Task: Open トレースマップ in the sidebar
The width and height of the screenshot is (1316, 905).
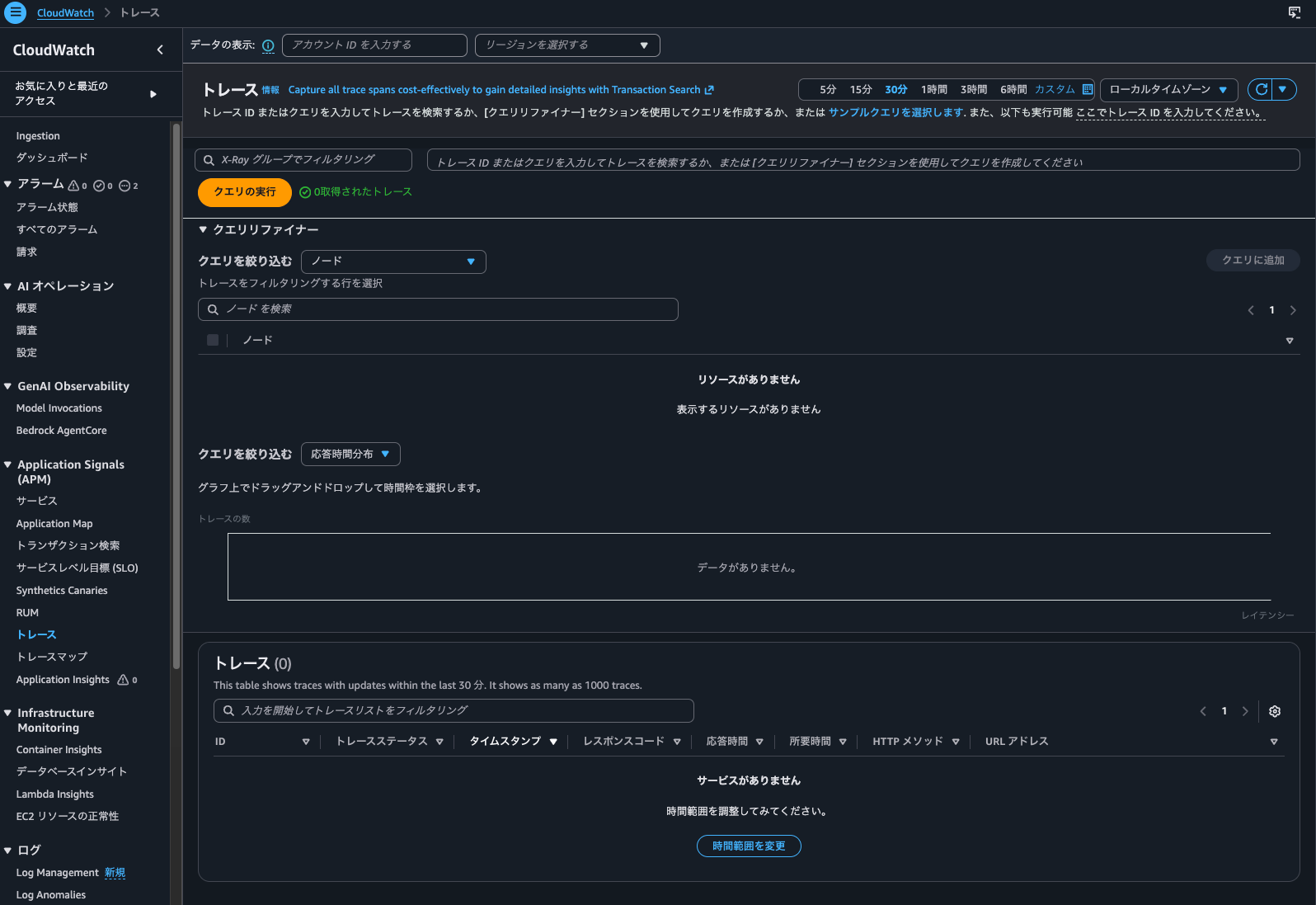Action: click(52, 657)
